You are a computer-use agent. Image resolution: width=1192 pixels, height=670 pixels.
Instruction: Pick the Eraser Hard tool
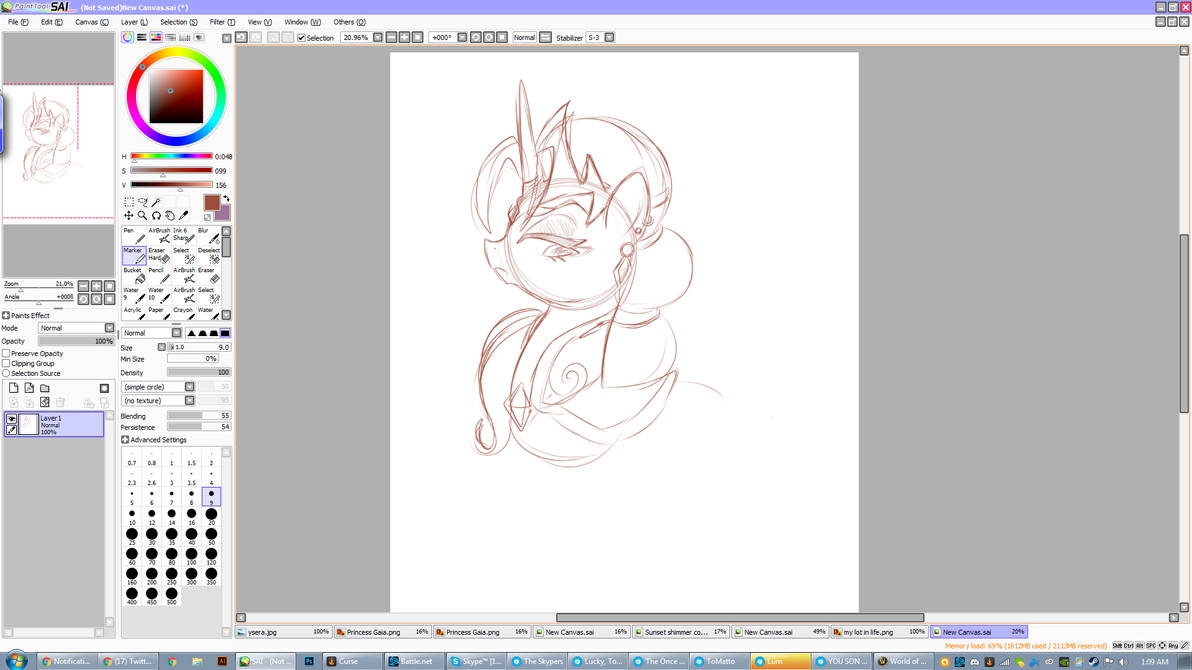159,255
